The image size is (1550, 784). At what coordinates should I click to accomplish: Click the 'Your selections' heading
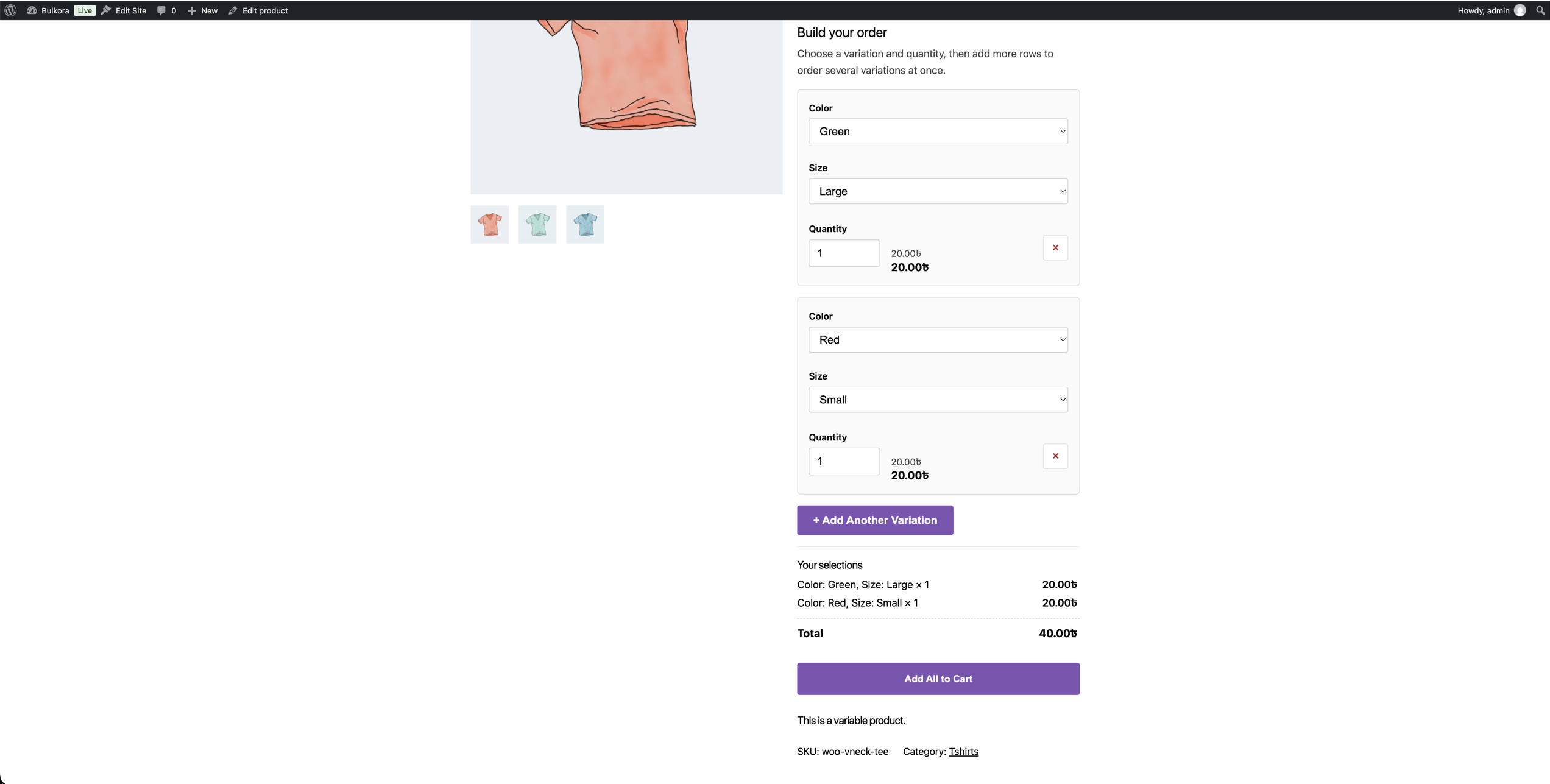tap(829, 565)
